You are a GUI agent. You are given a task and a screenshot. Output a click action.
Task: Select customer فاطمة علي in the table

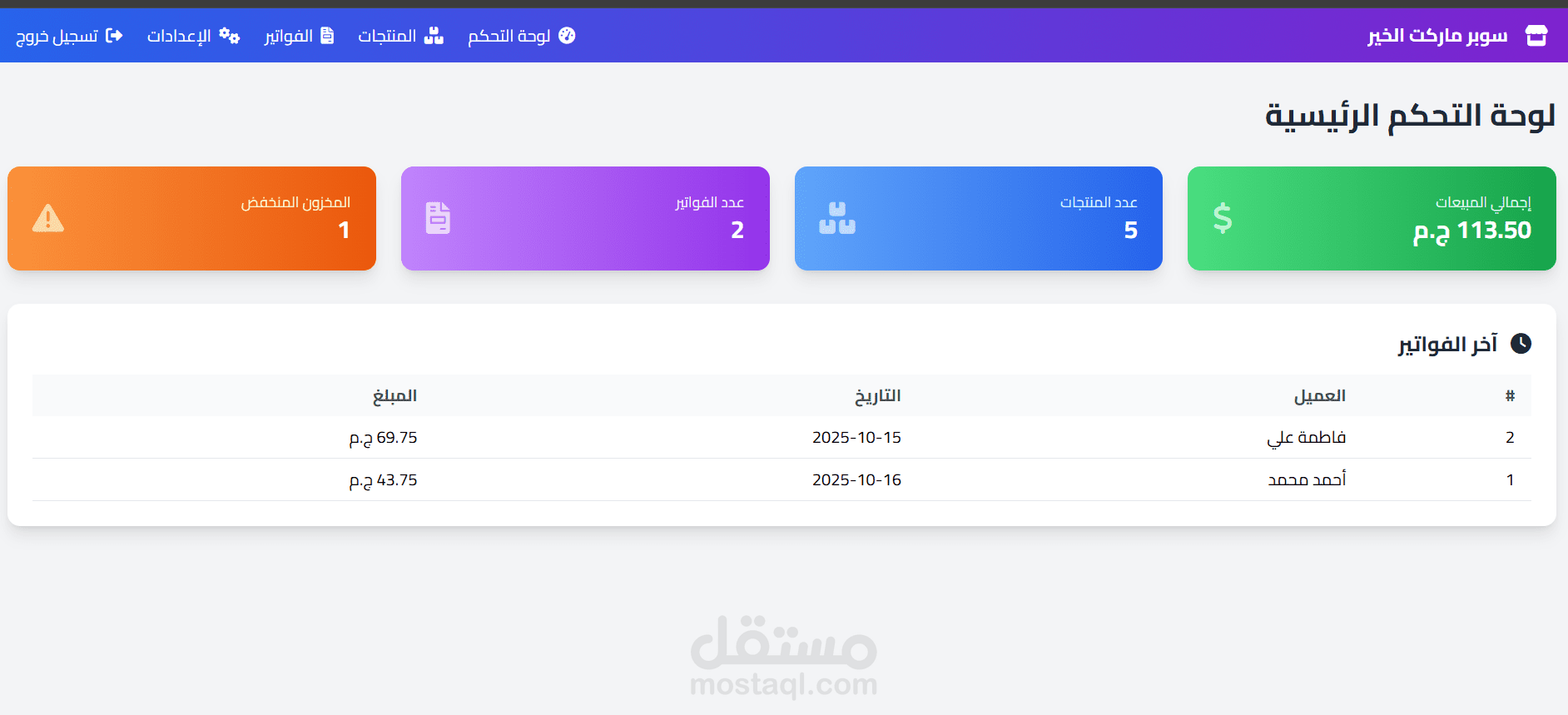1306,438
